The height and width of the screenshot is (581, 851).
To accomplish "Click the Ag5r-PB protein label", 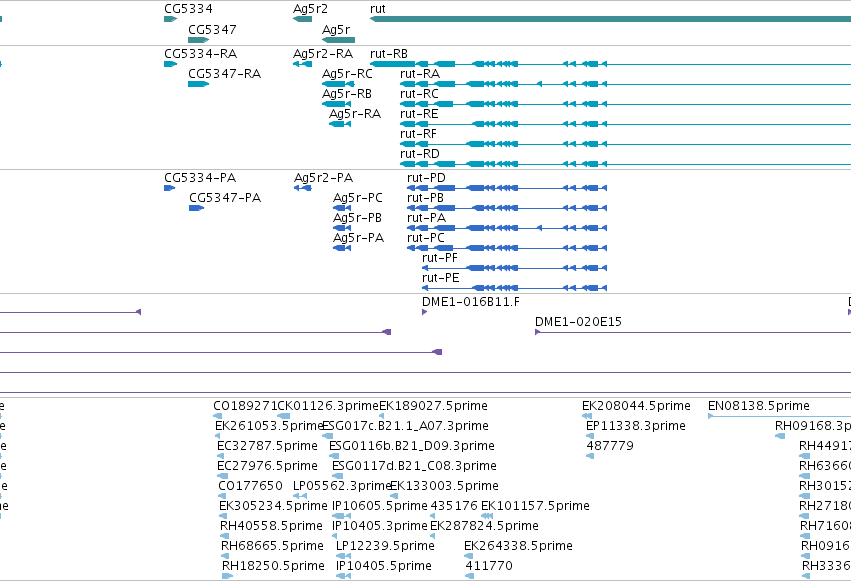I will point(357,218).
